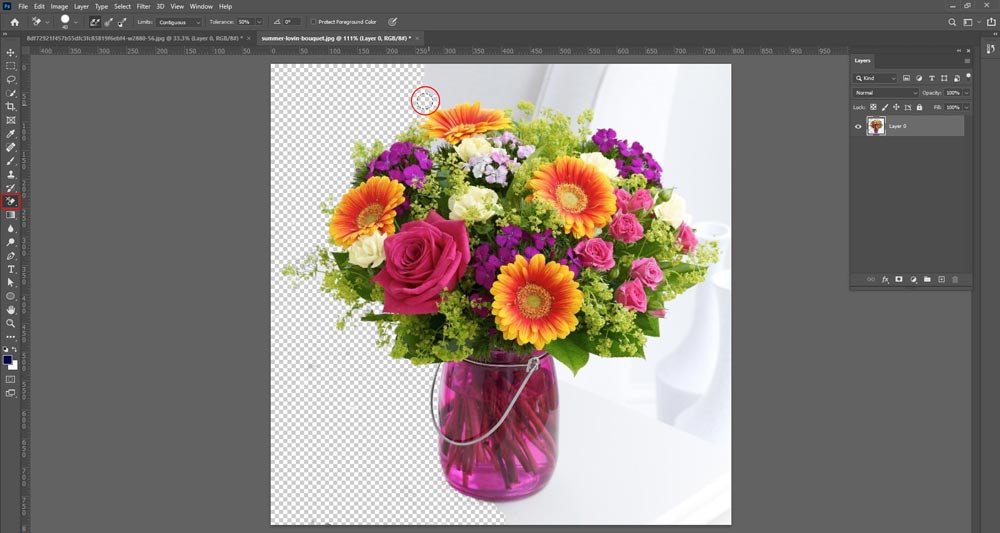
Task: Open the File menu
Action: coord(23,6)
